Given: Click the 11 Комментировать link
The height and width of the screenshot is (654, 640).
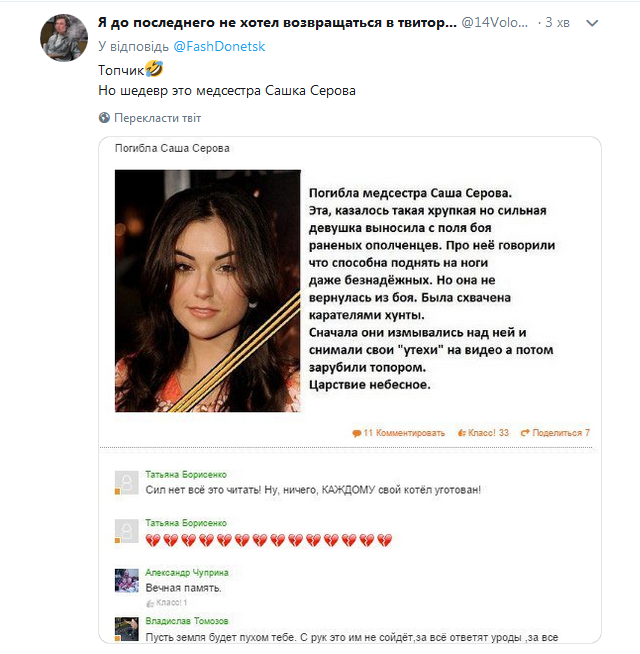Looking at the screenshot, I should pyautogui.click(x=403, y=433).
